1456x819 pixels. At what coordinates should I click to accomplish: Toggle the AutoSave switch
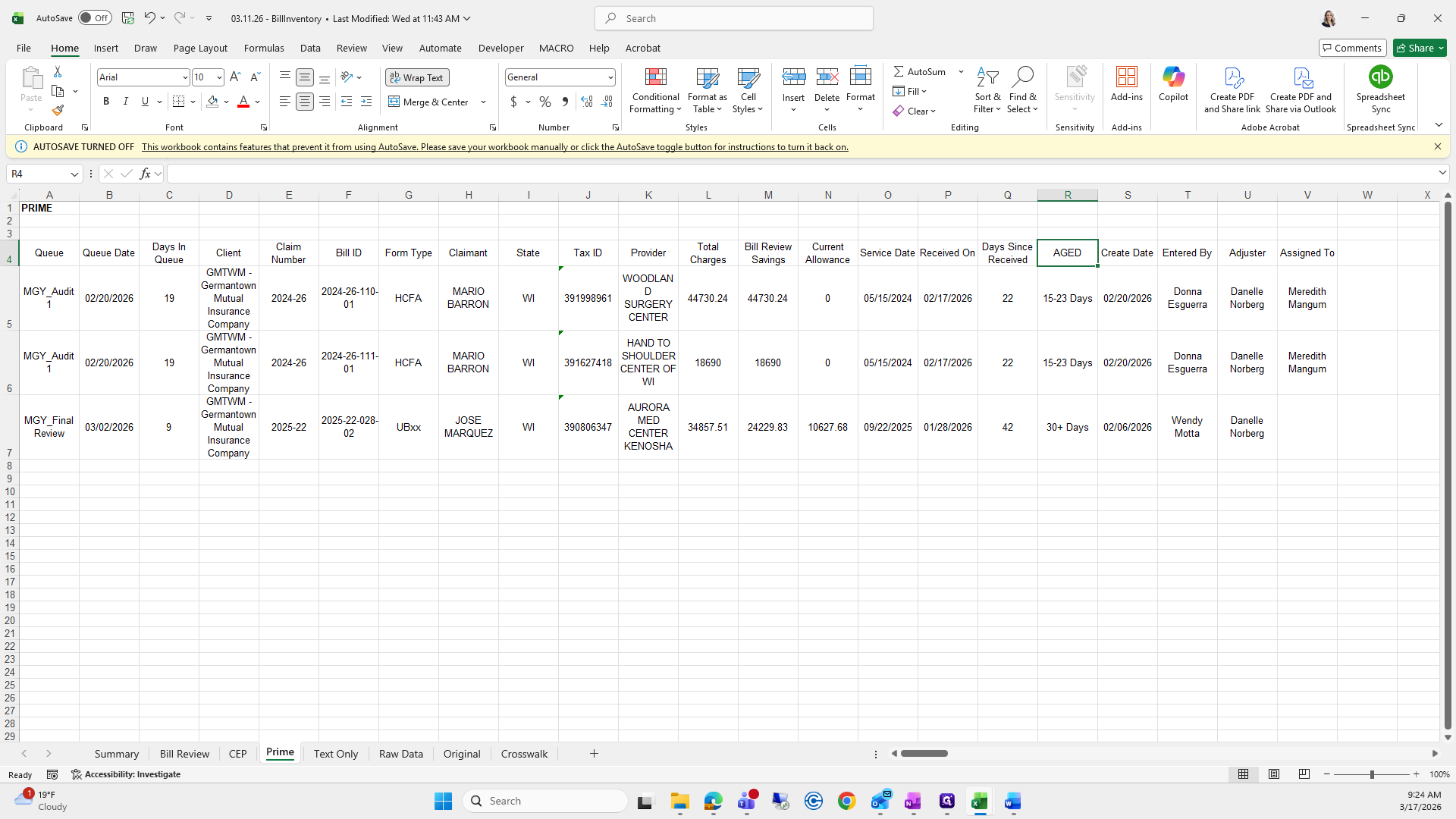click(95, 18)
